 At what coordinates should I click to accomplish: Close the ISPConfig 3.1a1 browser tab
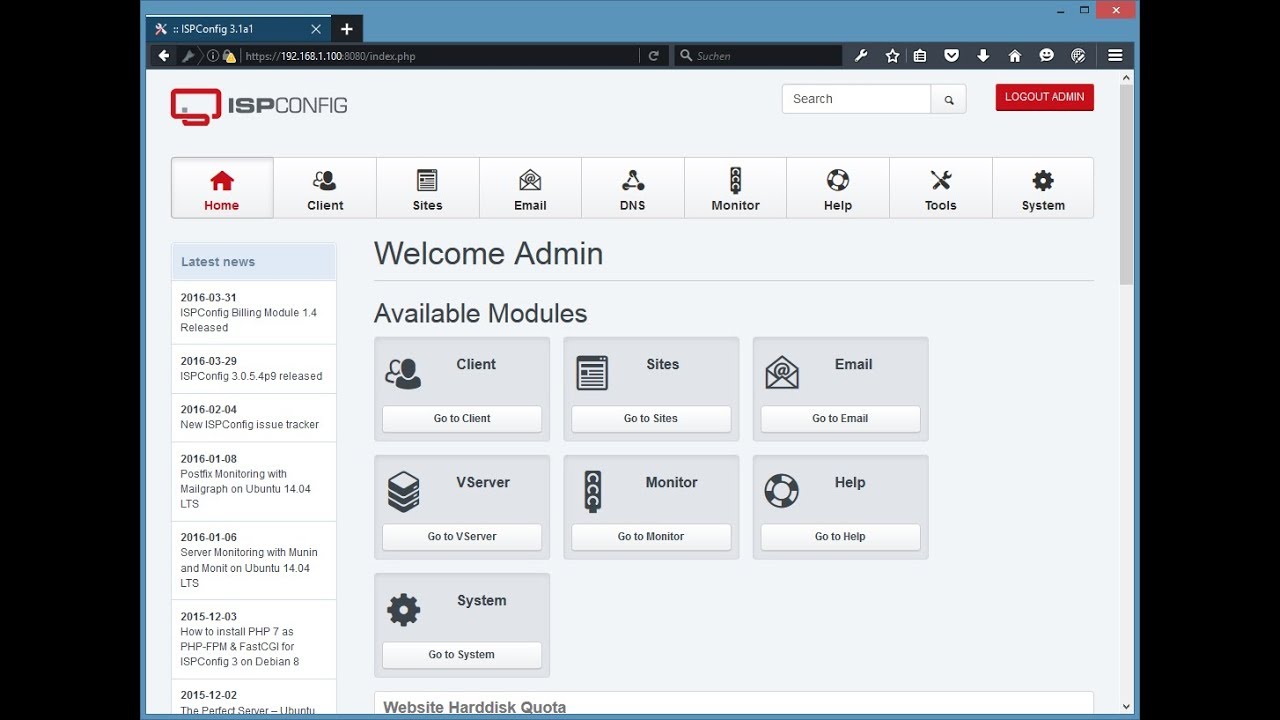(x=316, y=29)
